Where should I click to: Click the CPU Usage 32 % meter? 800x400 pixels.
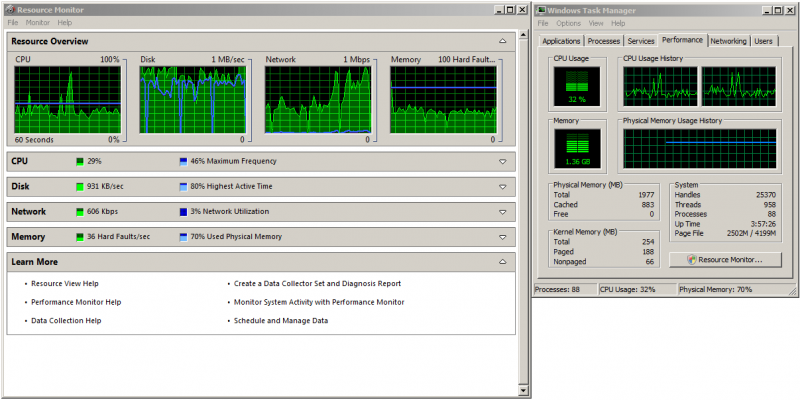[x=577, y=86]
